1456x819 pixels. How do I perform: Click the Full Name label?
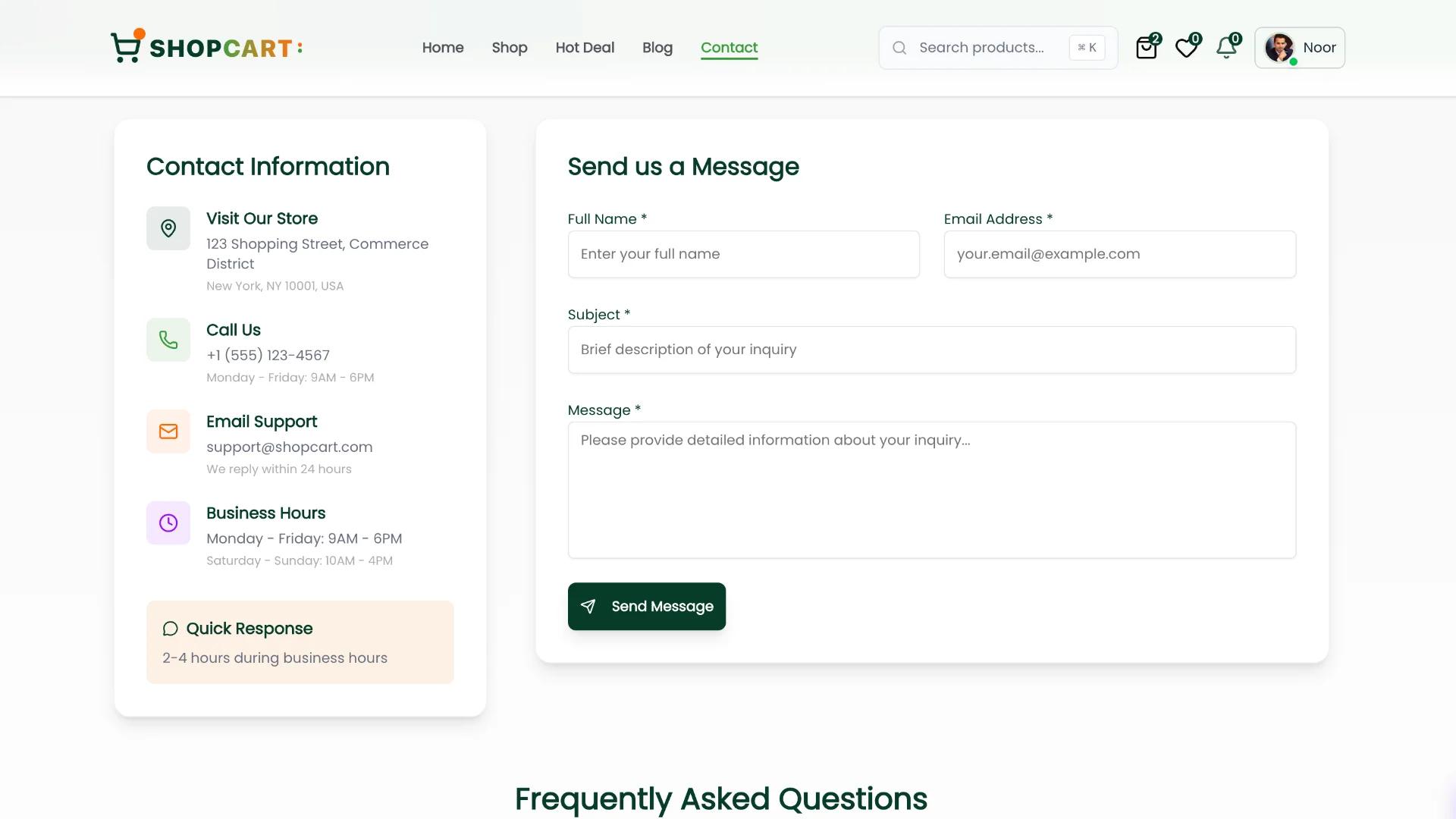coord(607,219)
